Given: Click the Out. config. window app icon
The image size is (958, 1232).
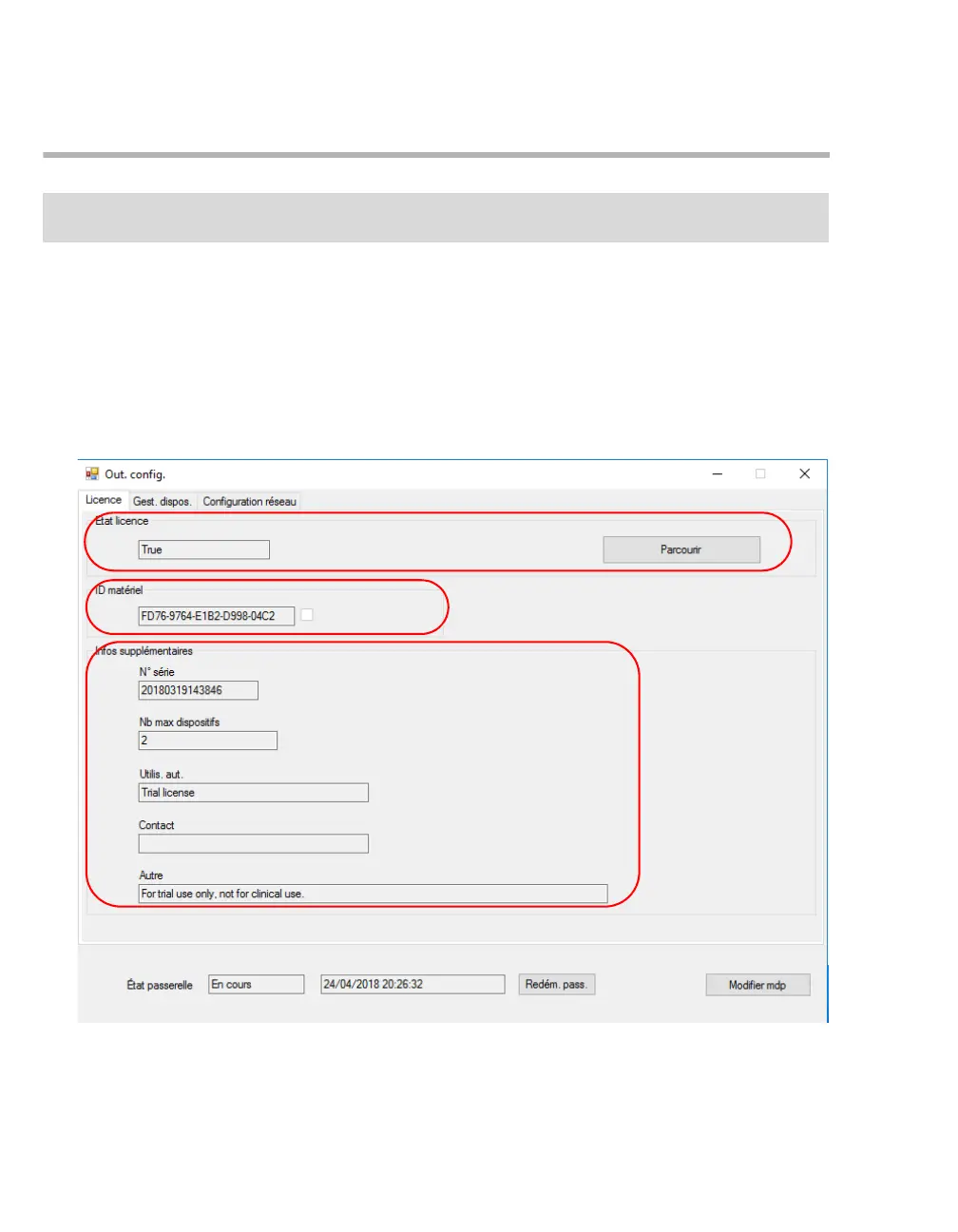Looking at the screenshot, I should (x=92, y=473).
